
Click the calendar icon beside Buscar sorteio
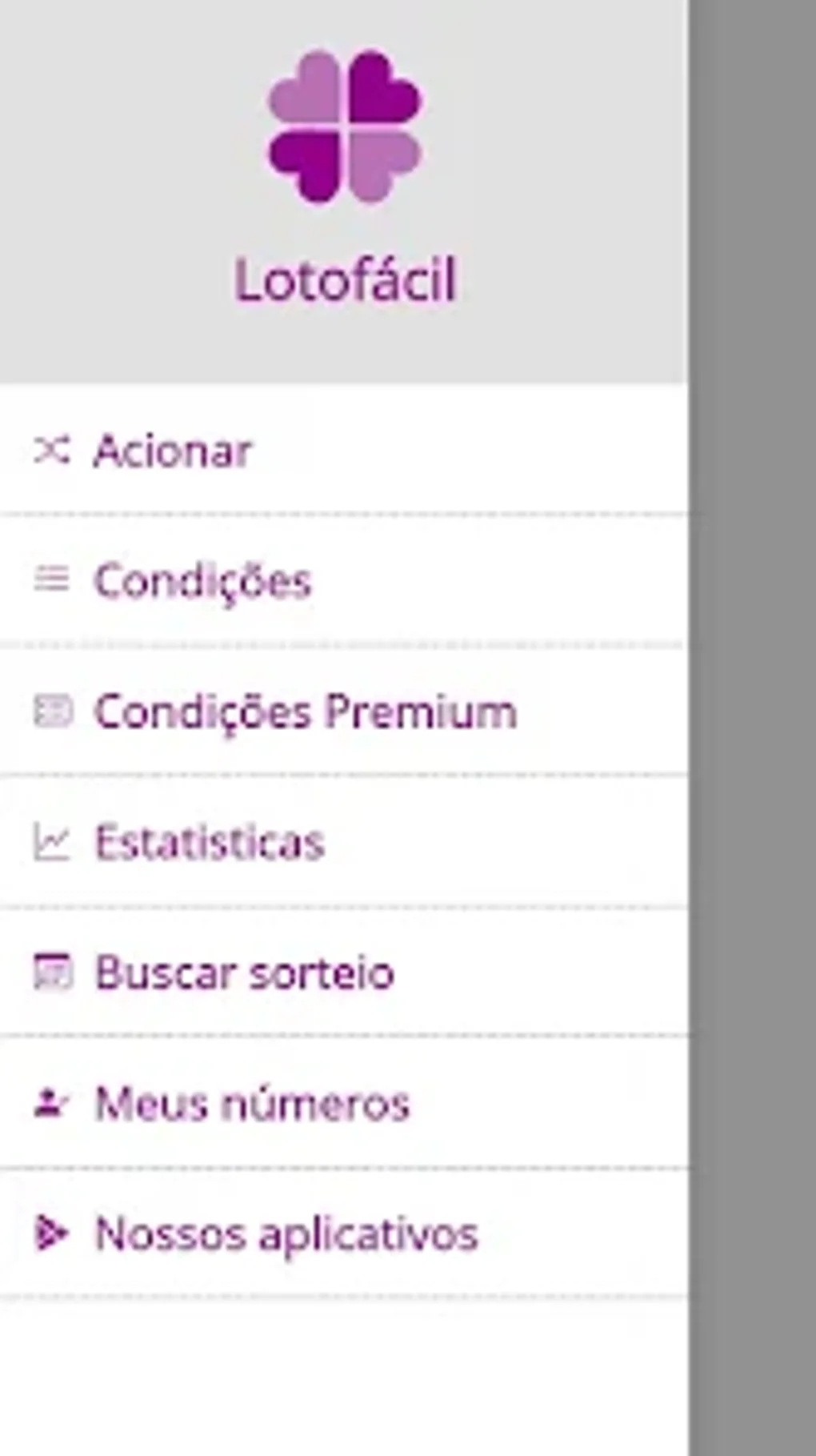[53, 973]
